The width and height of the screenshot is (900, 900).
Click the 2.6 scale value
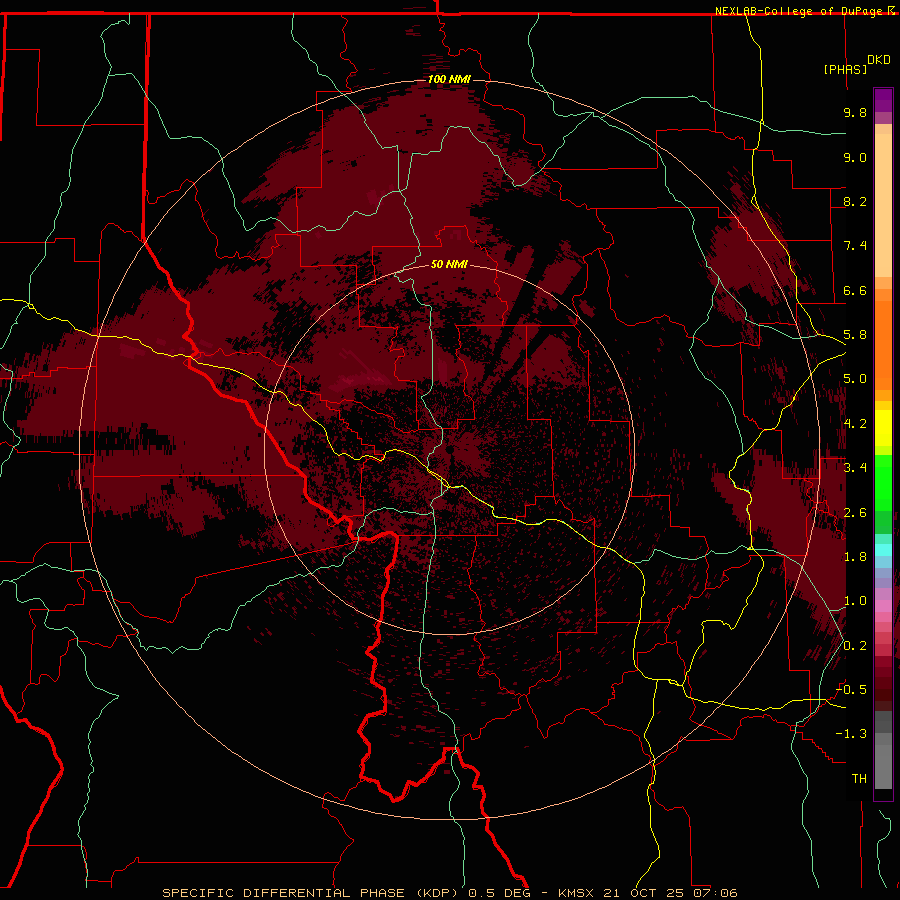tap(855, 513)
